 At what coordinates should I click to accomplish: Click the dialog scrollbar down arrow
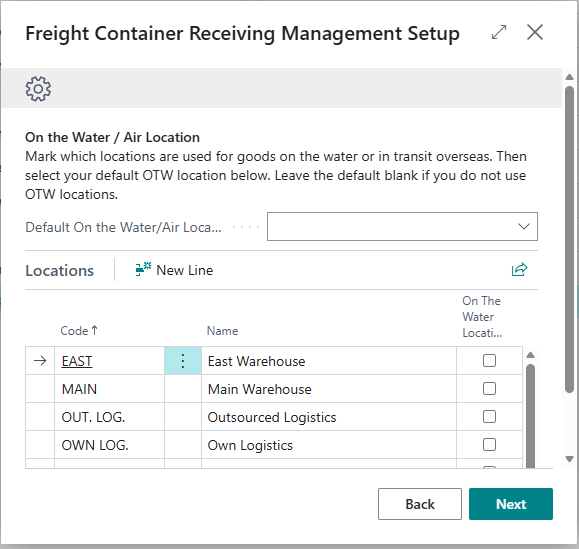[569, 459]
